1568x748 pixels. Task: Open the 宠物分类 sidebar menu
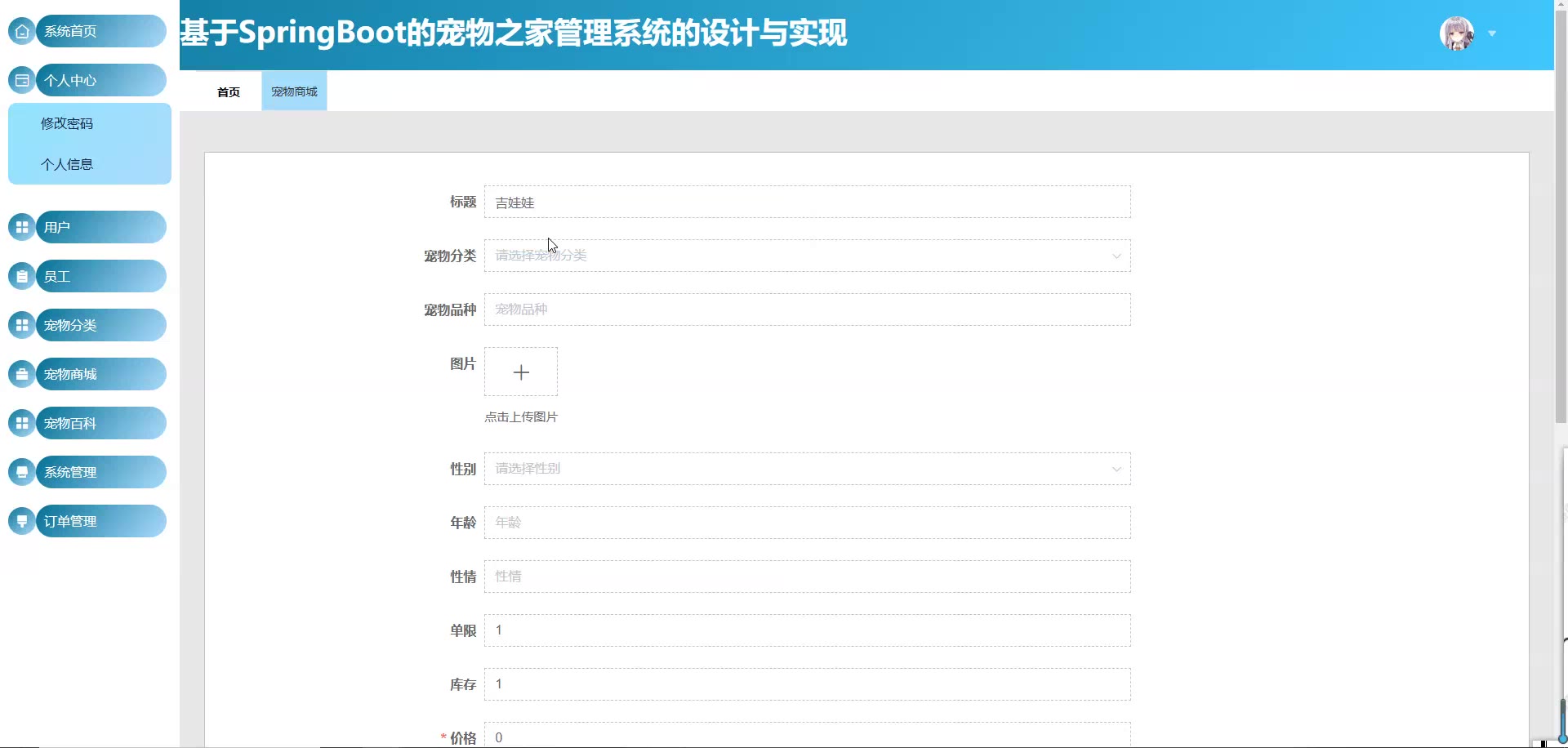tap(101, 325)
